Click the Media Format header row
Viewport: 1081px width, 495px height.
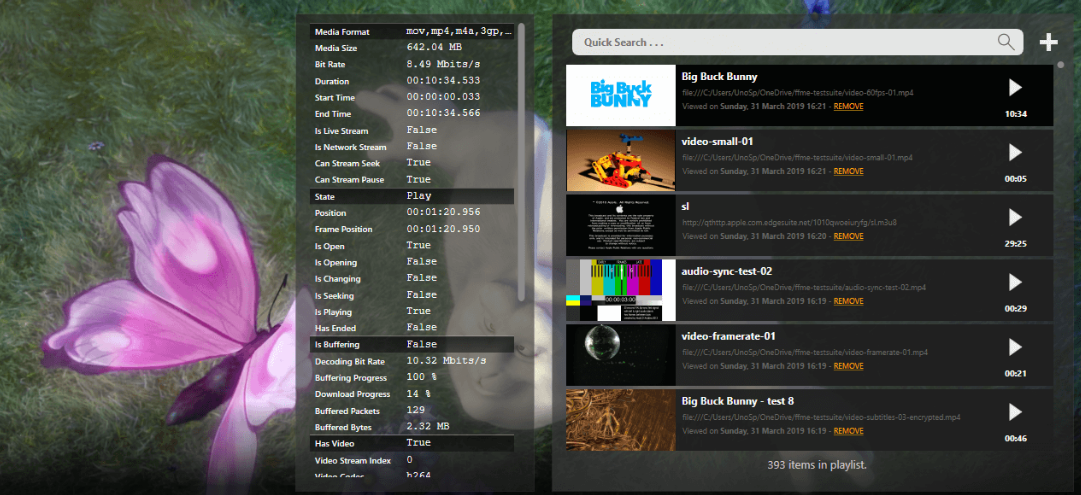tap(412, 30)
